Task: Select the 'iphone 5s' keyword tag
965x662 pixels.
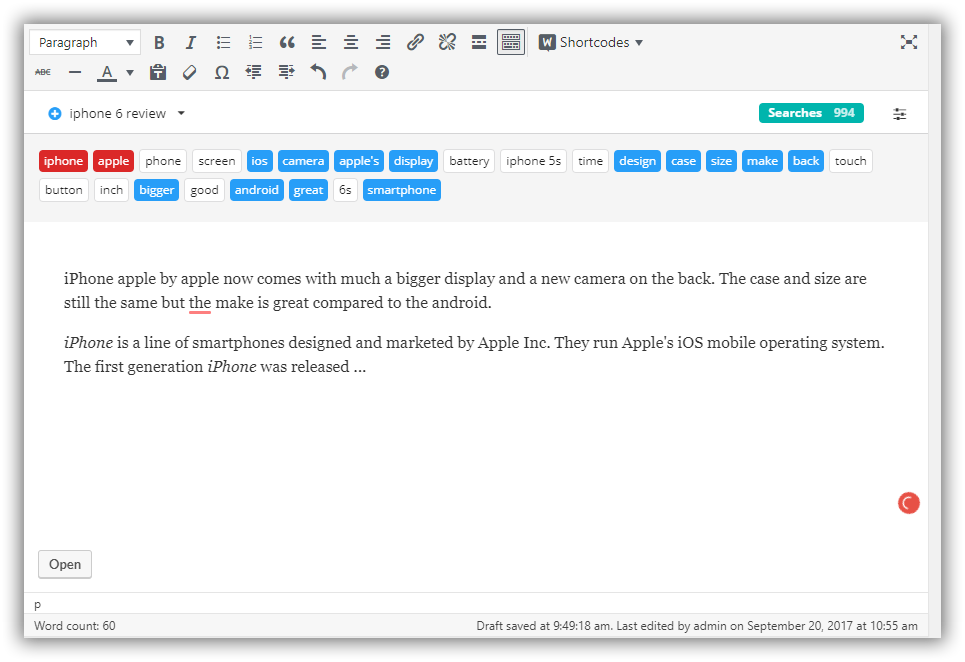Action: 534,161
